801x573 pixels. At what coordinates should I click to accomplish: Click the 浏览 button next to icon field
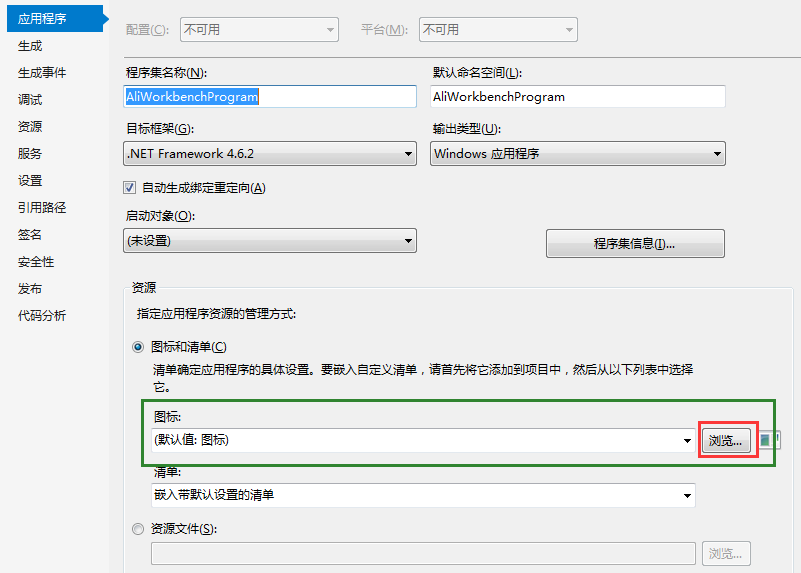(x=726, y=441)
